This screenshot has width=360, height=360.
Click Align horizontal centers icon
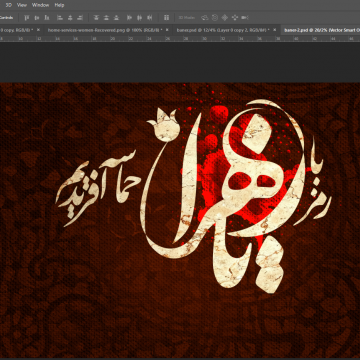pos(70,17)
